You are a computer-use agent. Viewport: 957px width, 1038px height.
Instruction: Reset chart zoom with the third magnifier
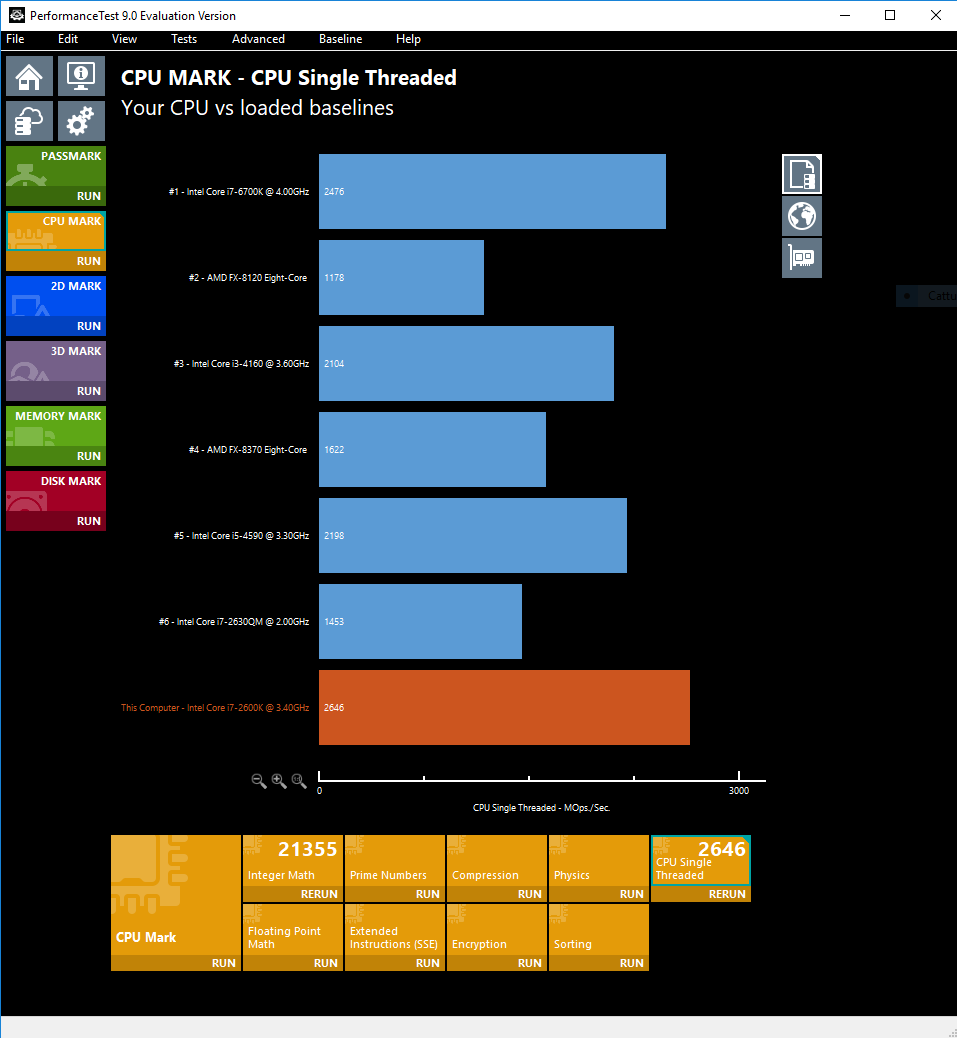pyautogui.click(x=299, y=781)
